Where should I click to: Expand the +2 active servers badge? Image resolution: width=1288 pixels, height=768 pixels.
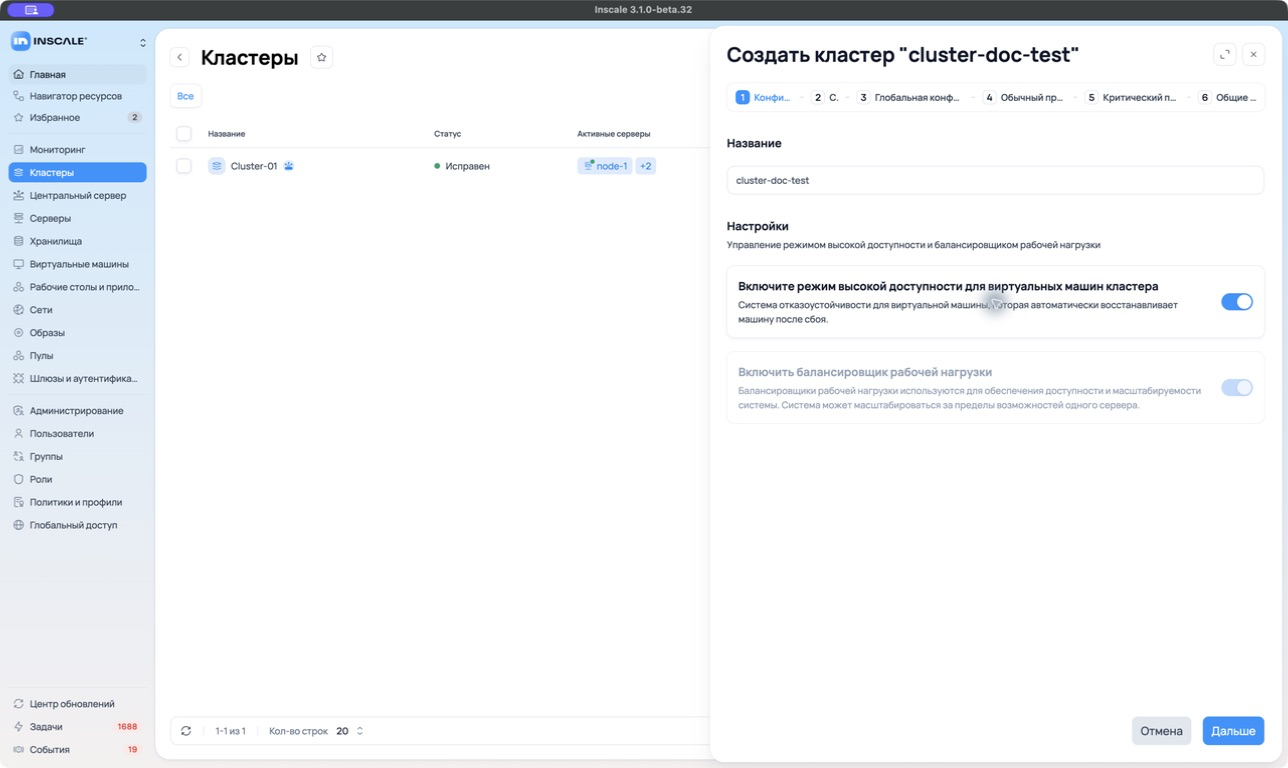point(646,166)
